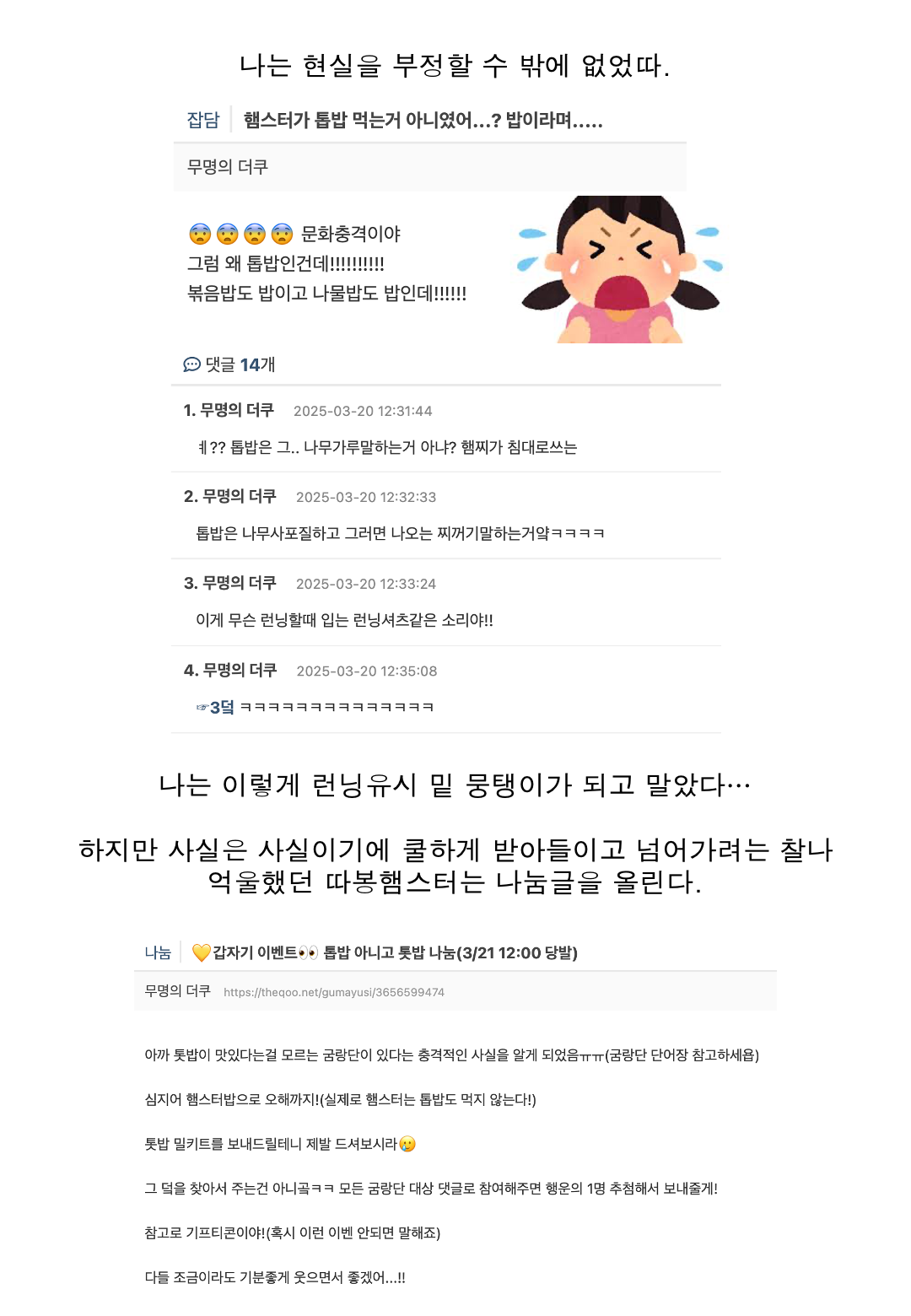
Task: Click the crying girl illustration
Action: click(x=620, y=269)
